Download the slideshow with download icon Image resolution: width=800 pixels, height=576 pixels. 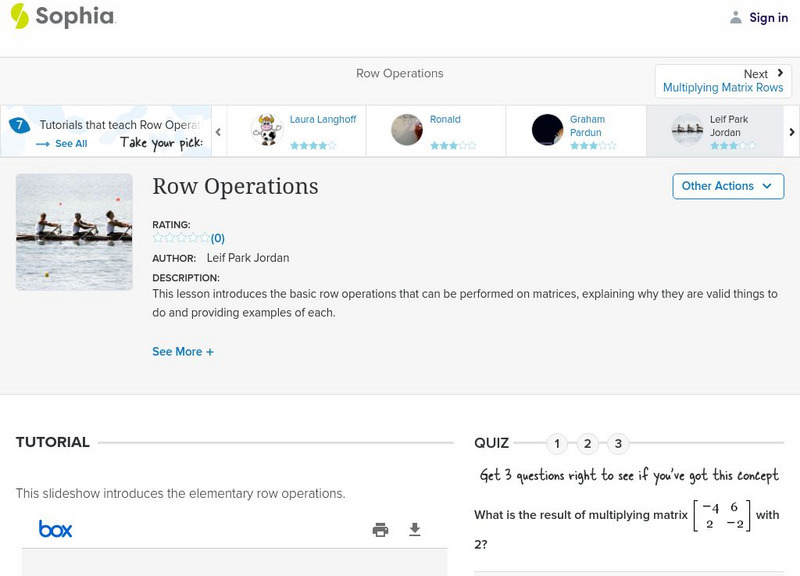415,530
